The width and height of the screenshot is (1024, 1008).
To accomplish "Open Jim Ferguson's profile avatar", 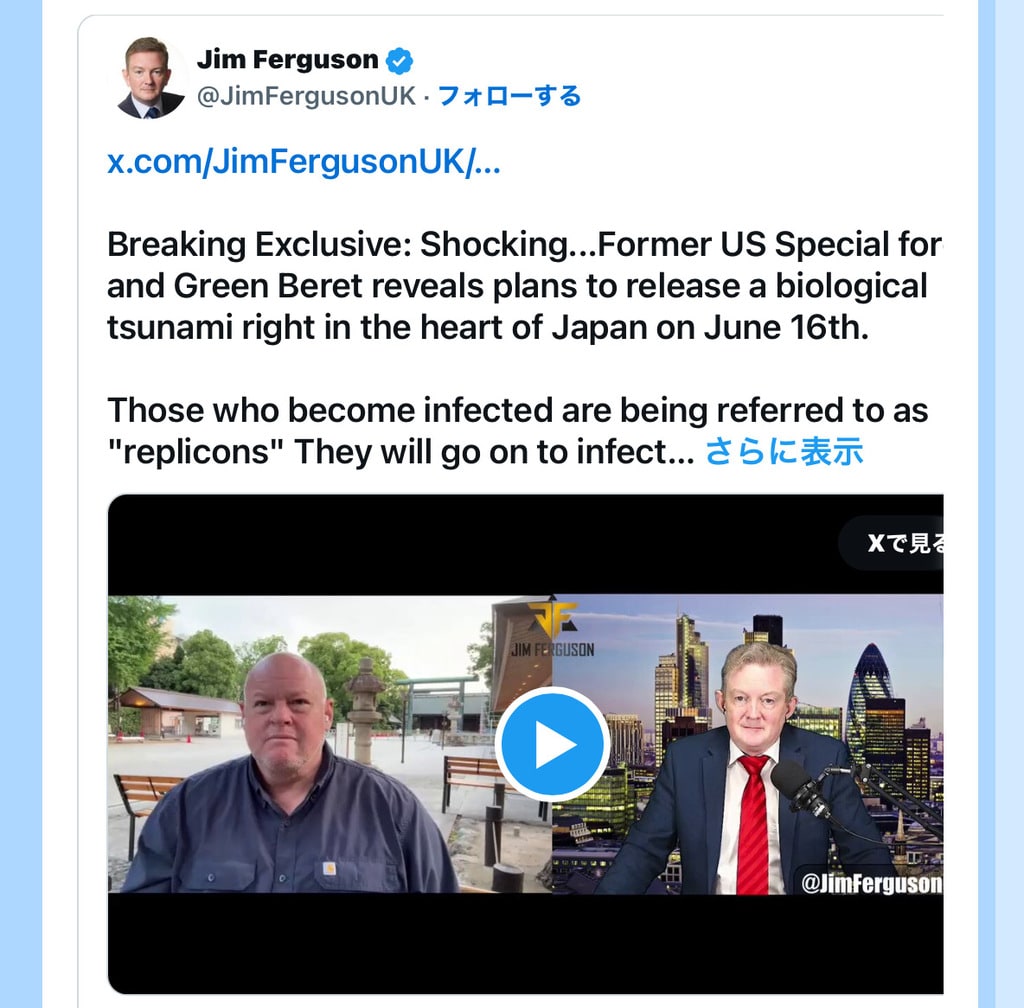I will 151,78.
